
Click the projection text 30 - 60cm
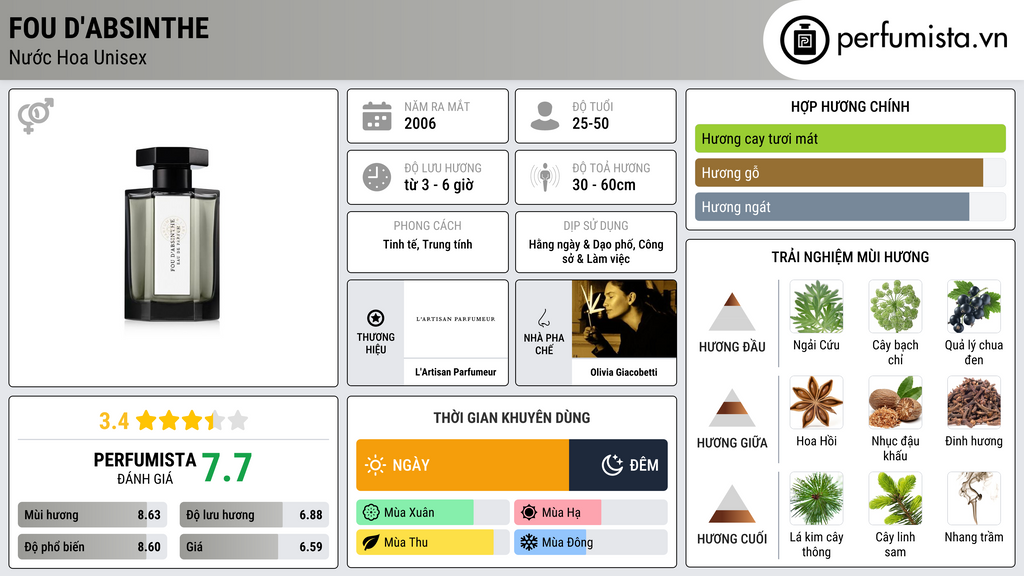pos(603,185)
